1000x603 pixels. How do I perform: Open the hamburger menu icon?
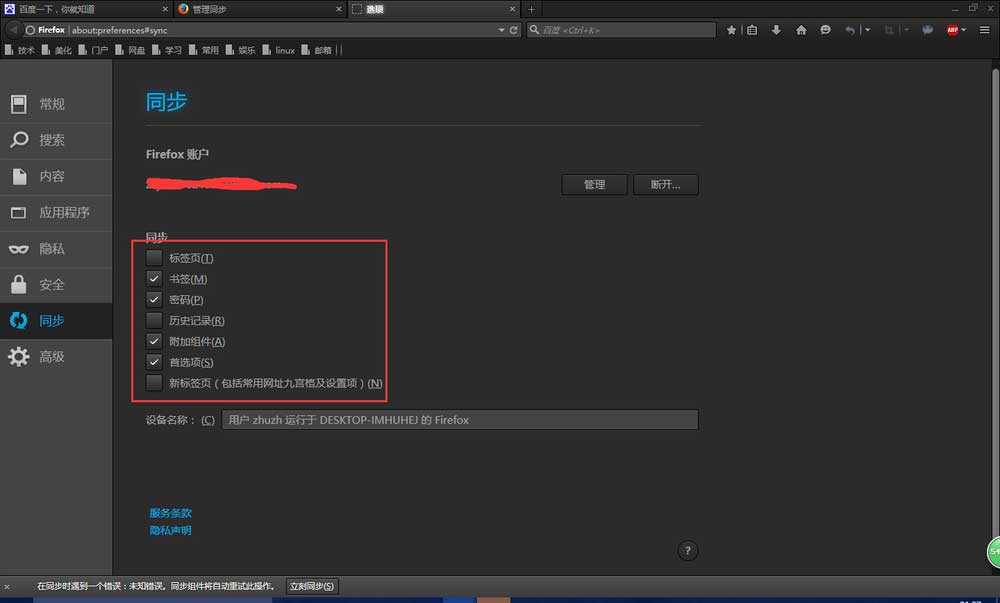pyautogui.click(x=984, y=30)
